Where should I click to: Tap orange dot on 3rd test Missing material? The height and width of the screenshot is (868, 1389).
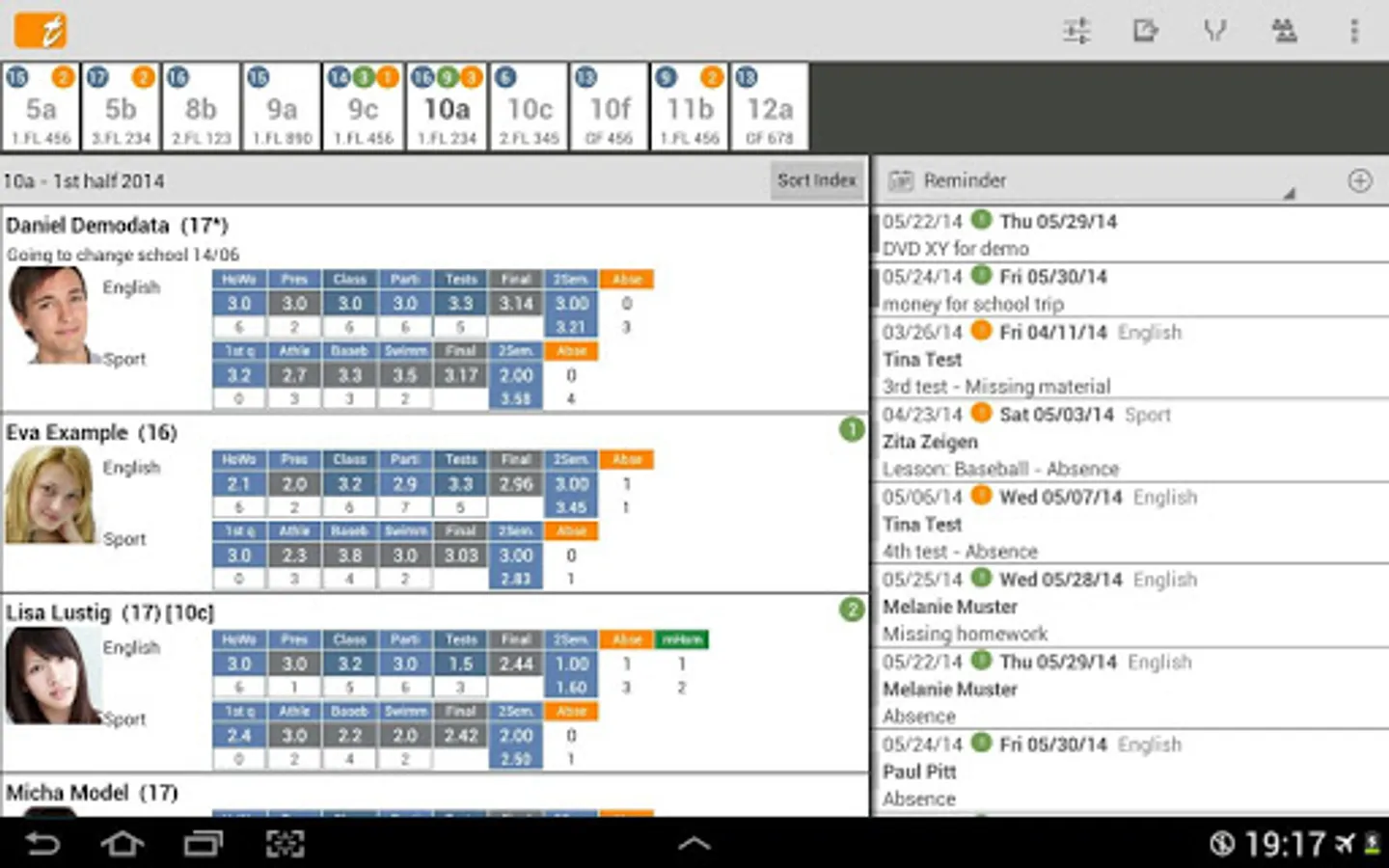pyautogui.click(x=981, y=331)
